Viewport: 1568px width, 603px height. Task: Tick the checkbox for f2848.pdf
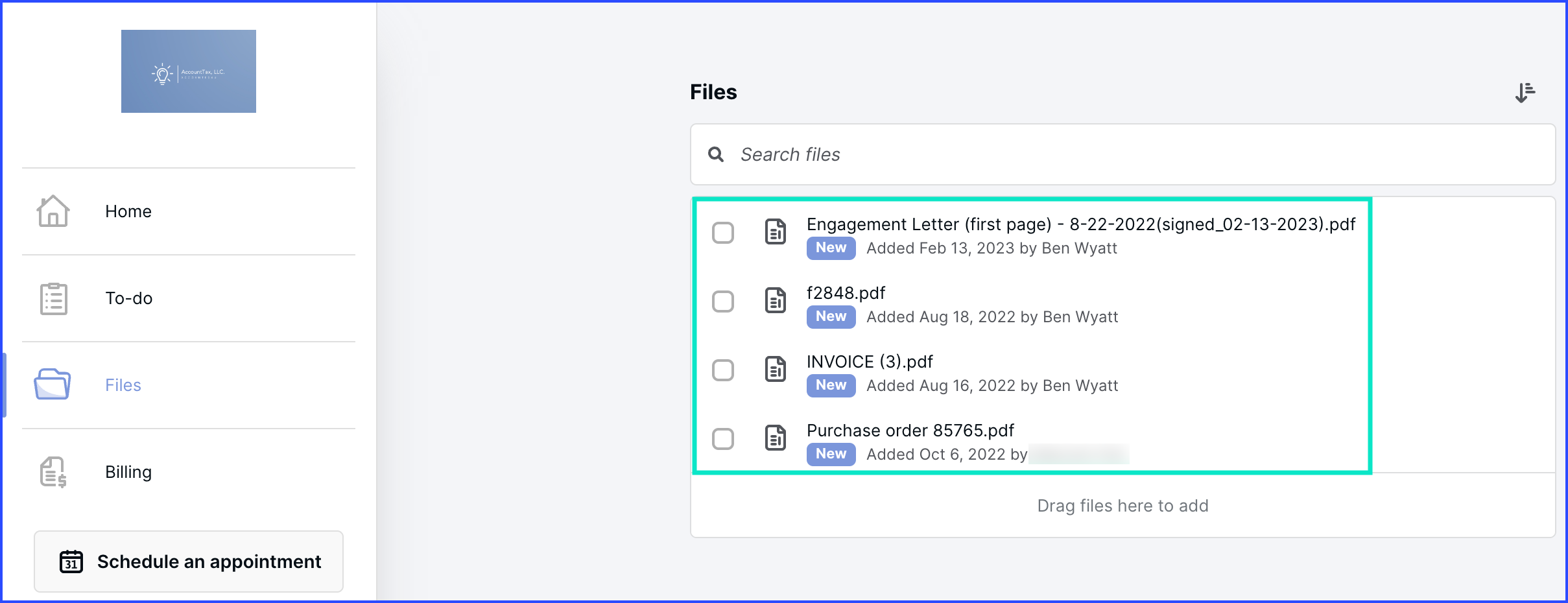click(x=723, y=301)
